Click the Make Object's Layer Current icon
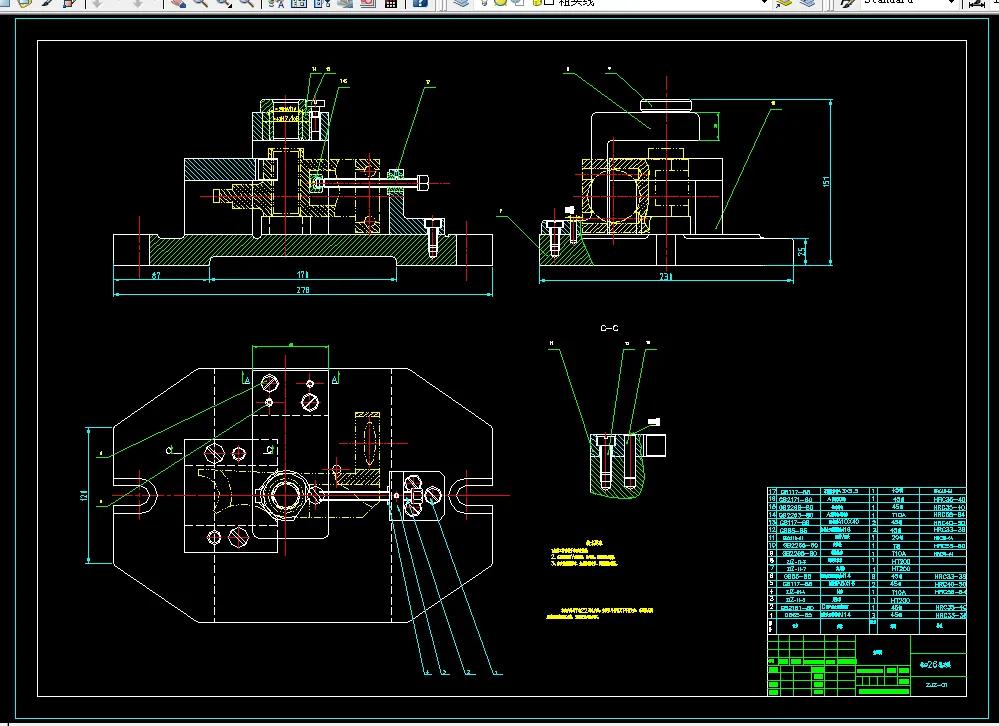This screenshot has height=726, width=999. (x=785, y=3)
